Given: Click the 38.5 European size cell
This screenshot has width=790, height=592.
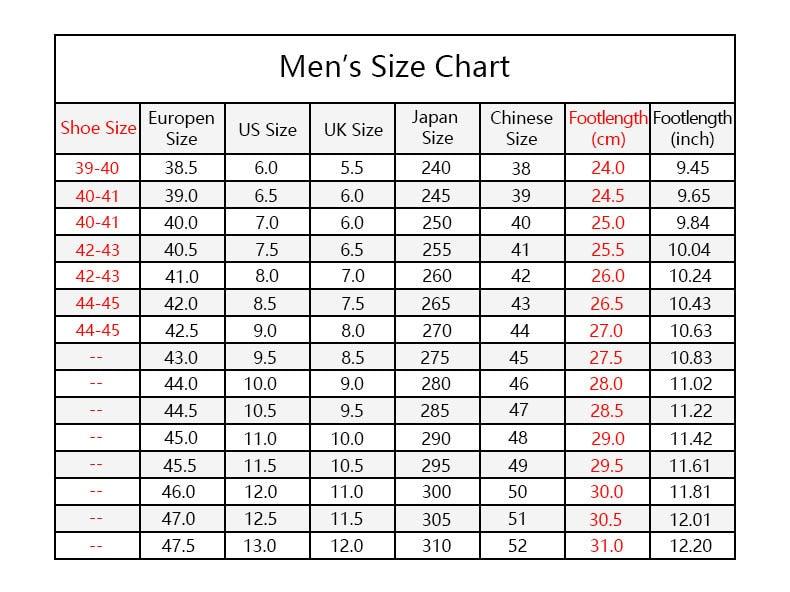Looking at the screenshot, I should pyautogui.click(x=181, y=168).
